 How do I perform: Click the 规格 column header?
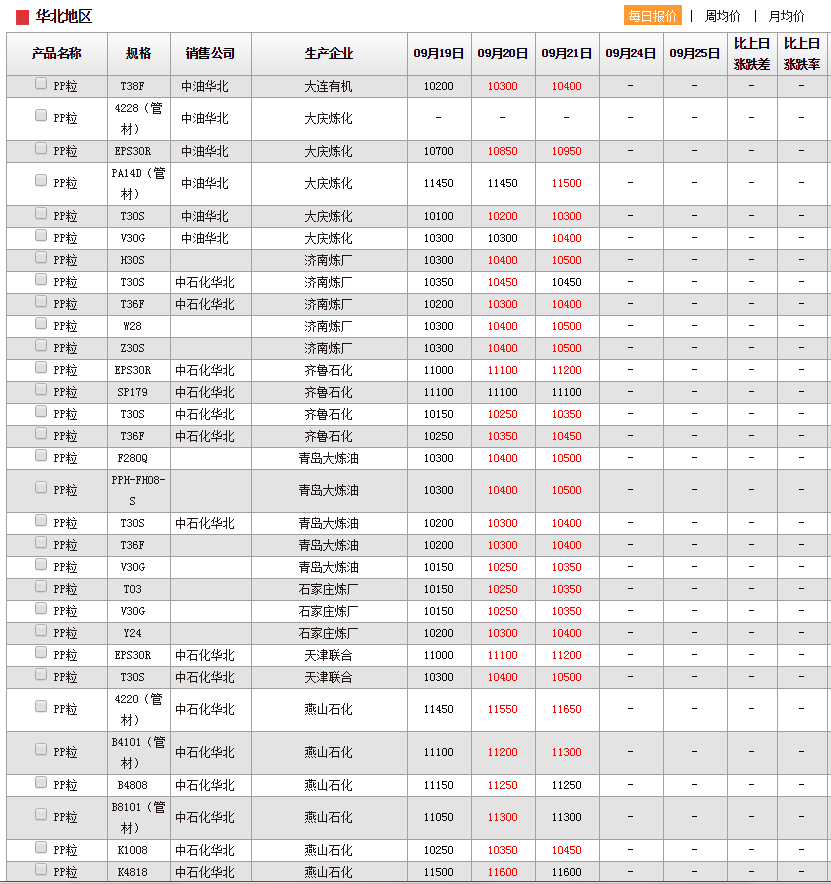point(139,54)
